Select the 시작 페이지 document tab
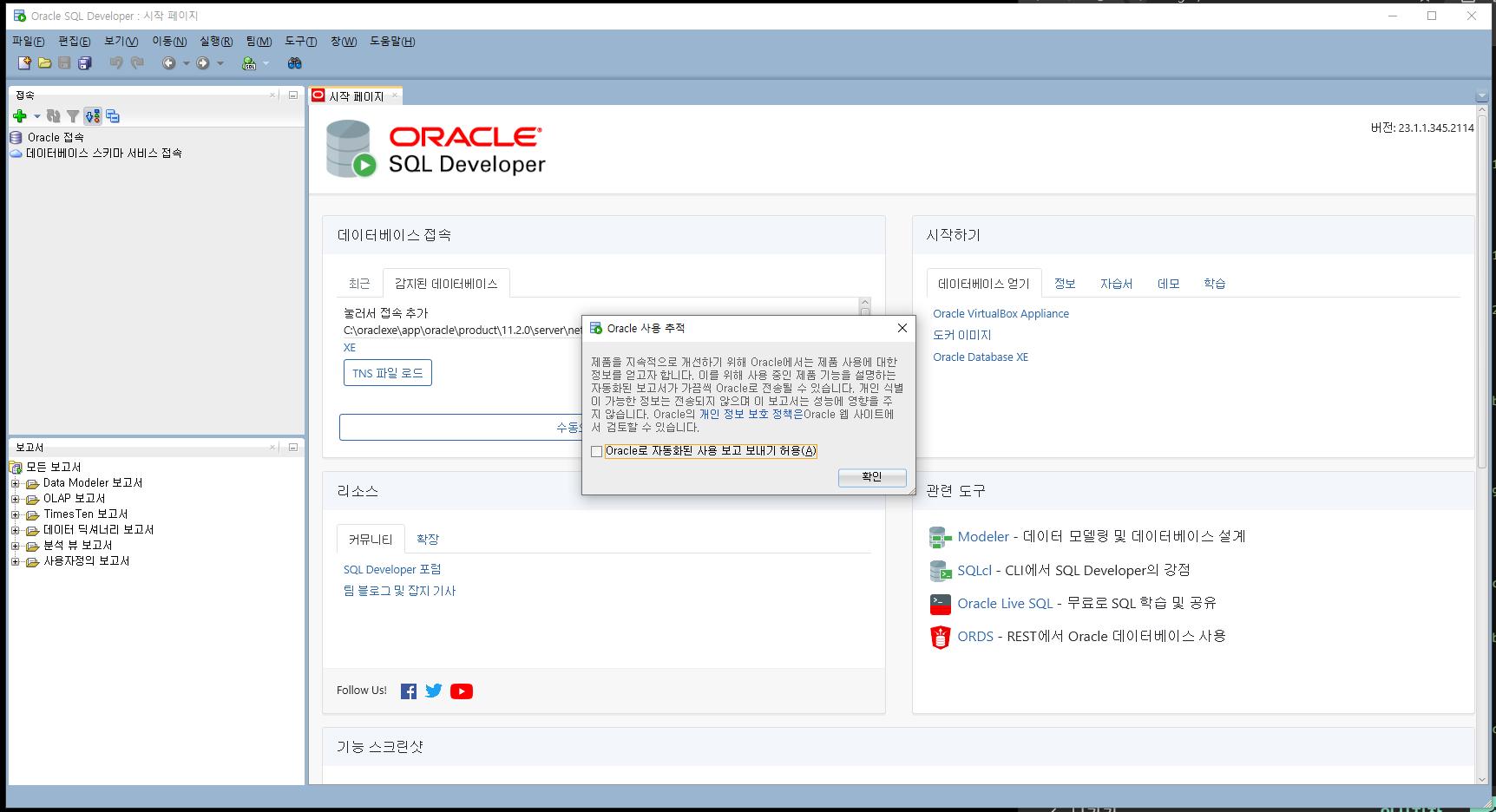This screenshot has height=812, width=1496. (x=356, y=96)
